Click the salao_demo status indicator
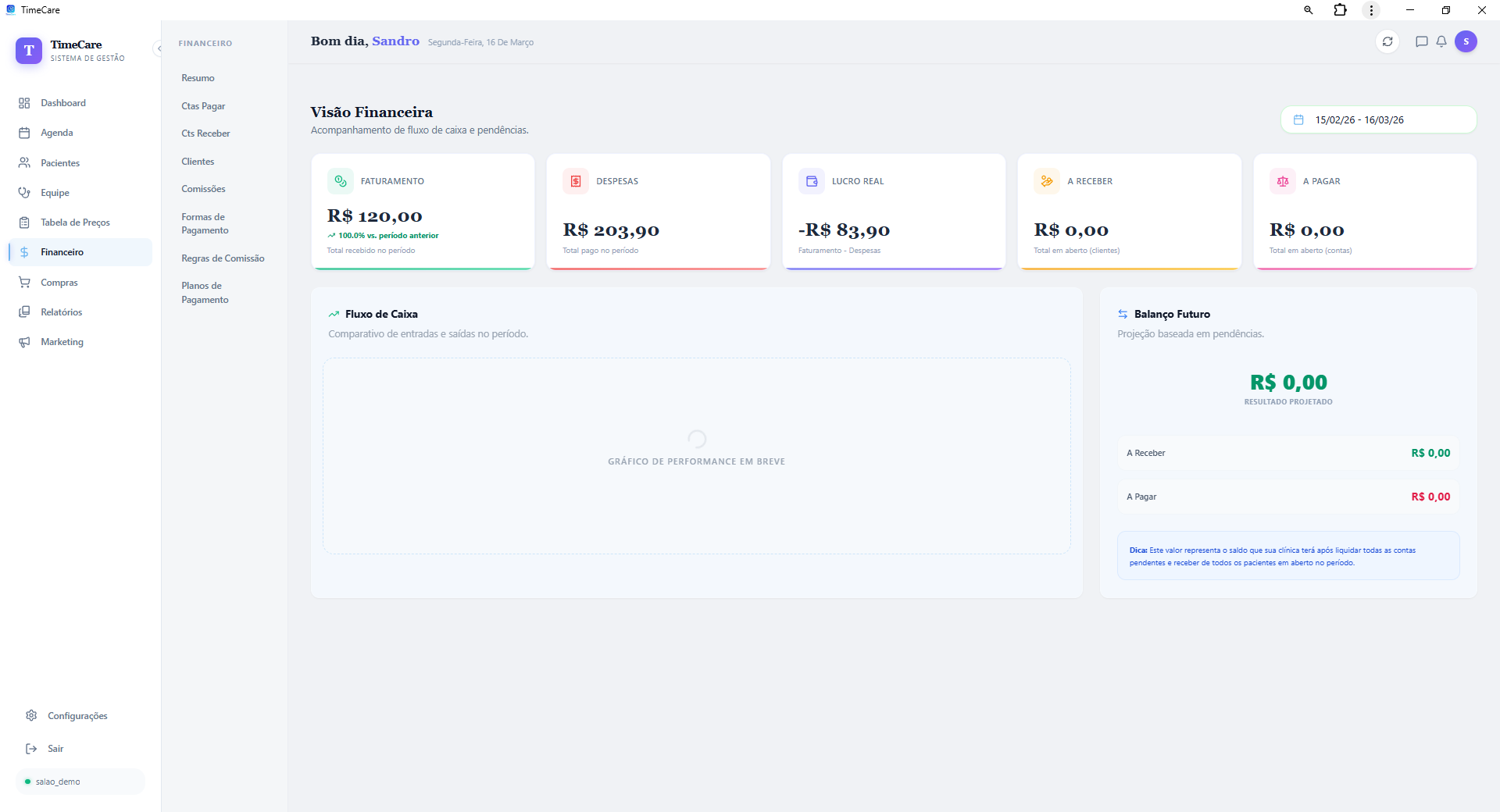 [x=57, y=782]
